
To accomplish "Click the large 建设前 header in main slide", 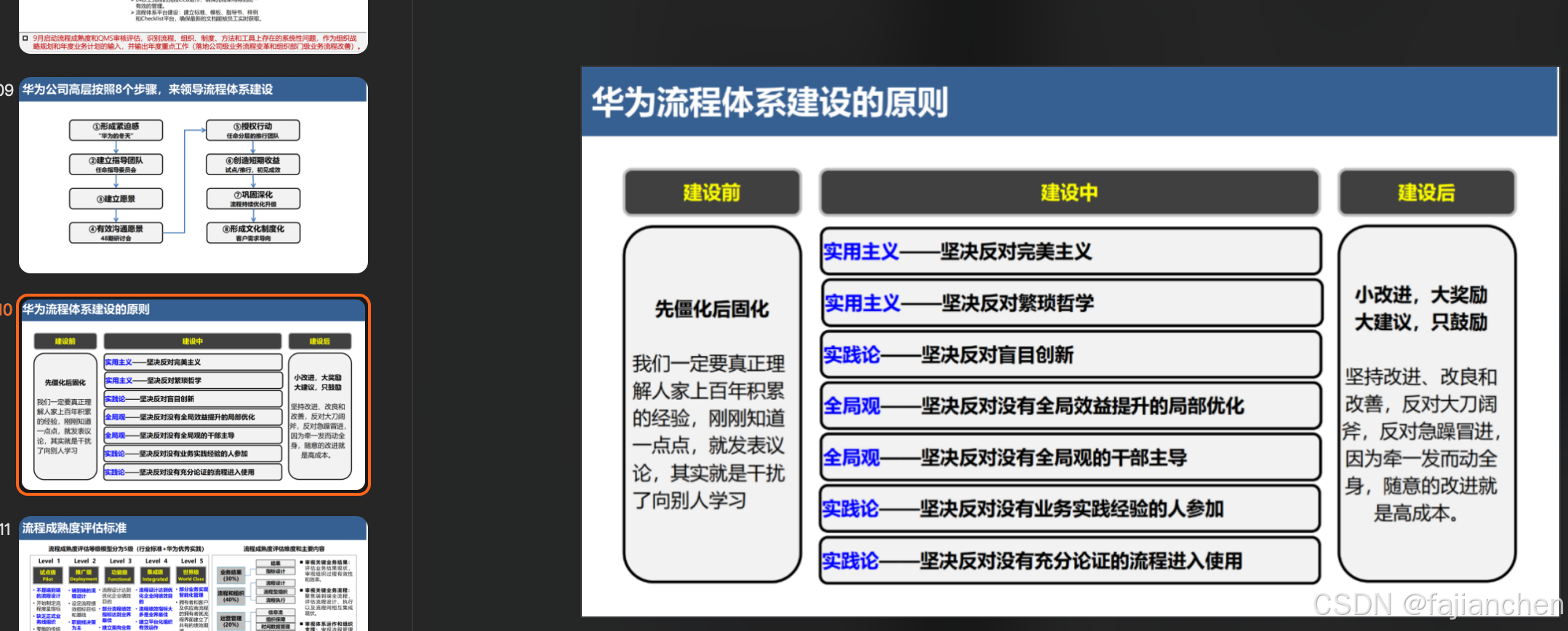I will [x=712, y=193].
